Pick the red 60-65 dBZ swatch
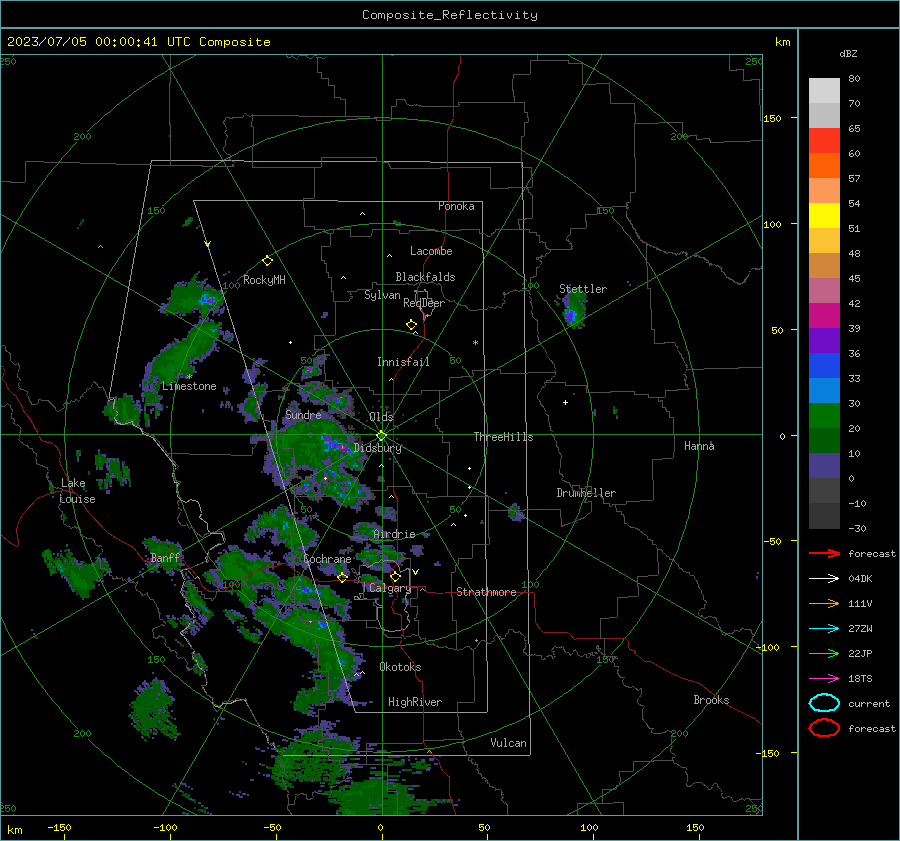900x841 pixels. tap(824, 141)
